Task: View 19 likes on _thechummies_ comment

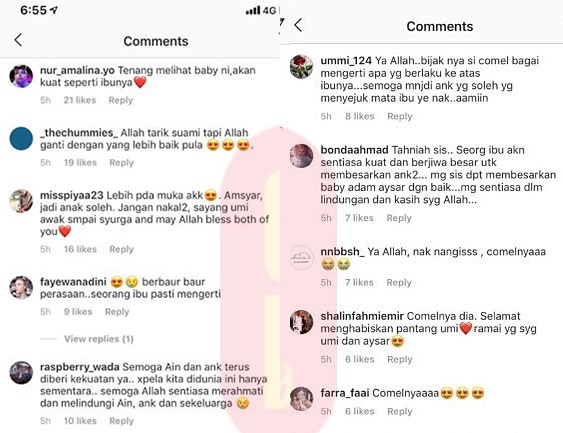Action: (x=80, y=163)
